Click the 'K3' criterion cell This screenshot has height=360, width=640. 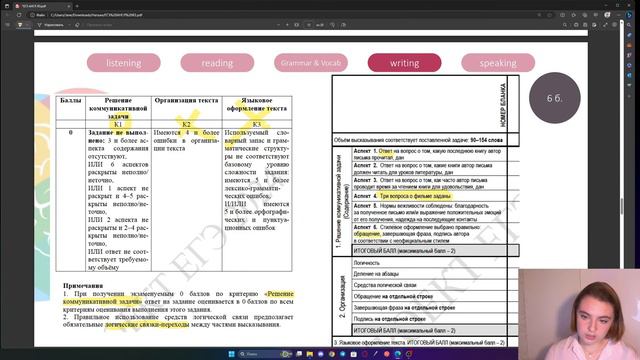tap(257, 124)
